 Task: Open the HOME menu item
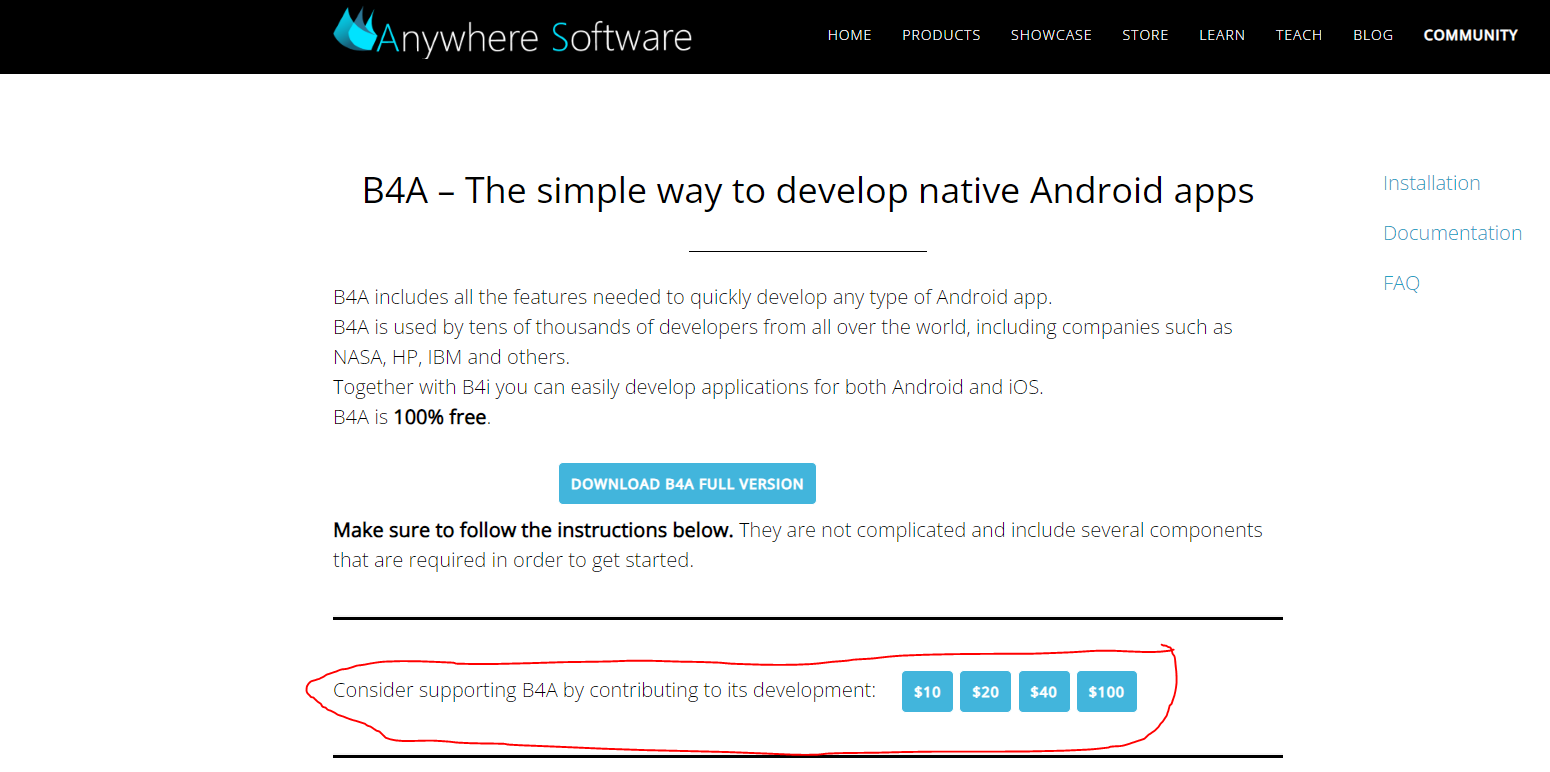[x=849, y=35]
